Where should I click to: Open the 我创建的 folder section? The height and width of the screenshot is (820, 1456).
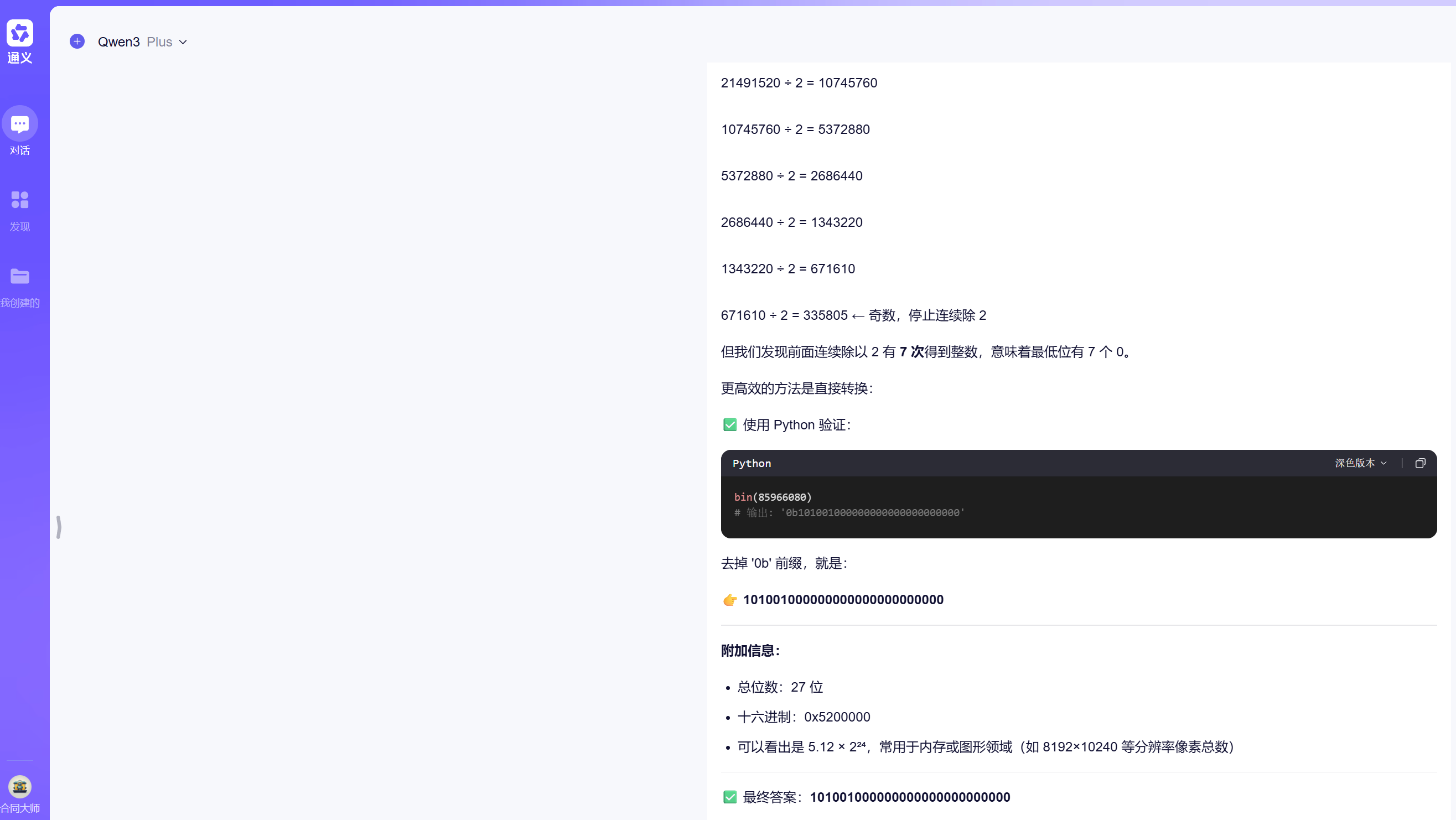(20, 288)
